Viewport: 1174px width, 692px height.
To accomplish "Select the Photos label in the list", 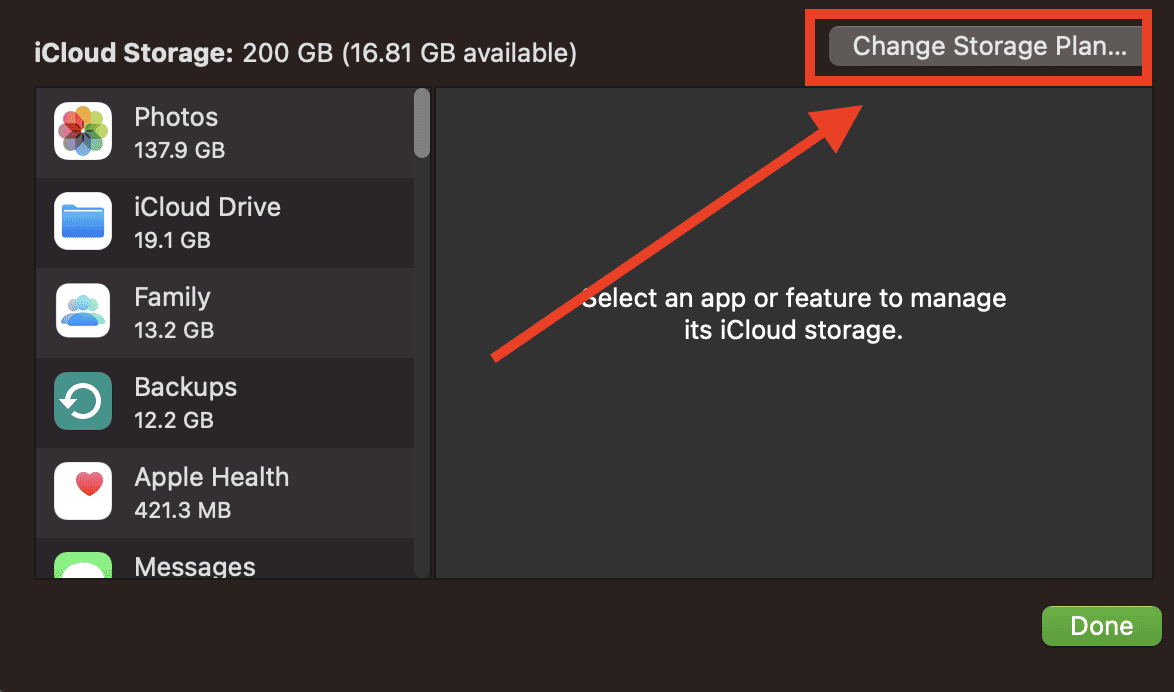I will 176,117.
